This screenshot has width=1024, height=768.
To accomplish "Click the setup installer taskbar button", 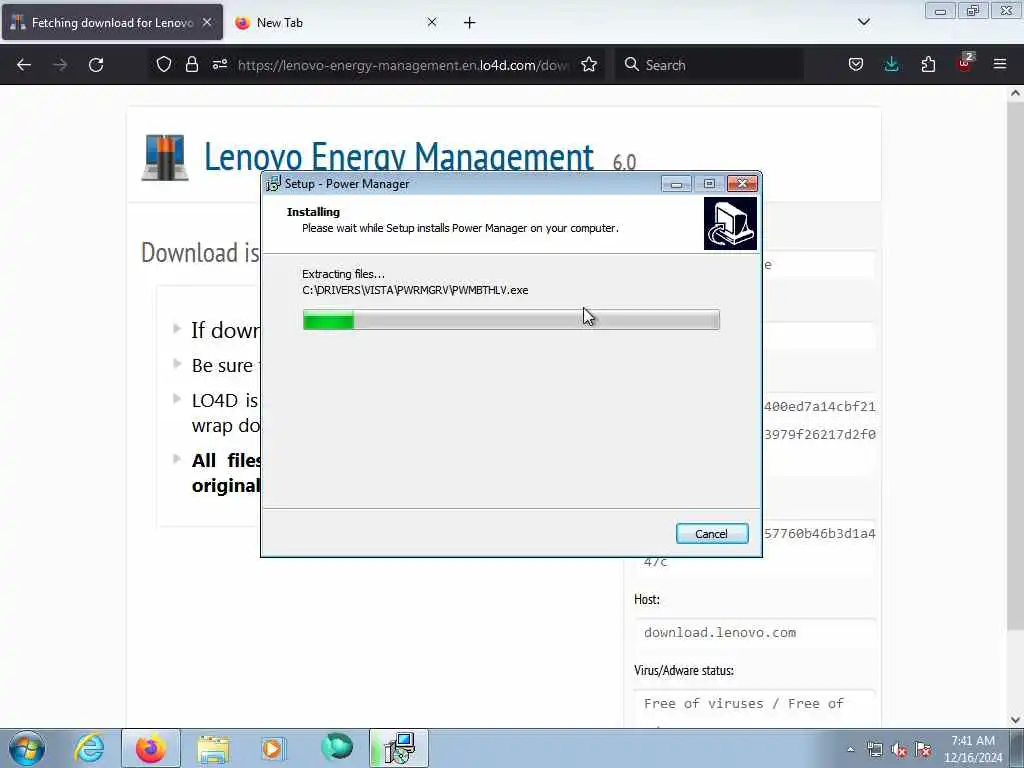I will [x=399, y=748].
